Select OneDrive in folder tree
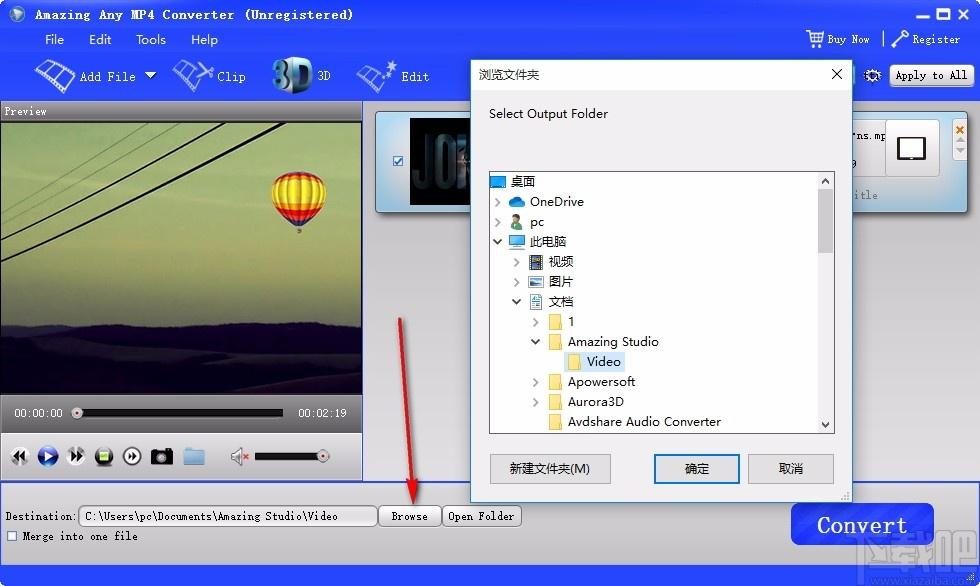This screenshot has width=980, height=586. click(x=556, y=201)
